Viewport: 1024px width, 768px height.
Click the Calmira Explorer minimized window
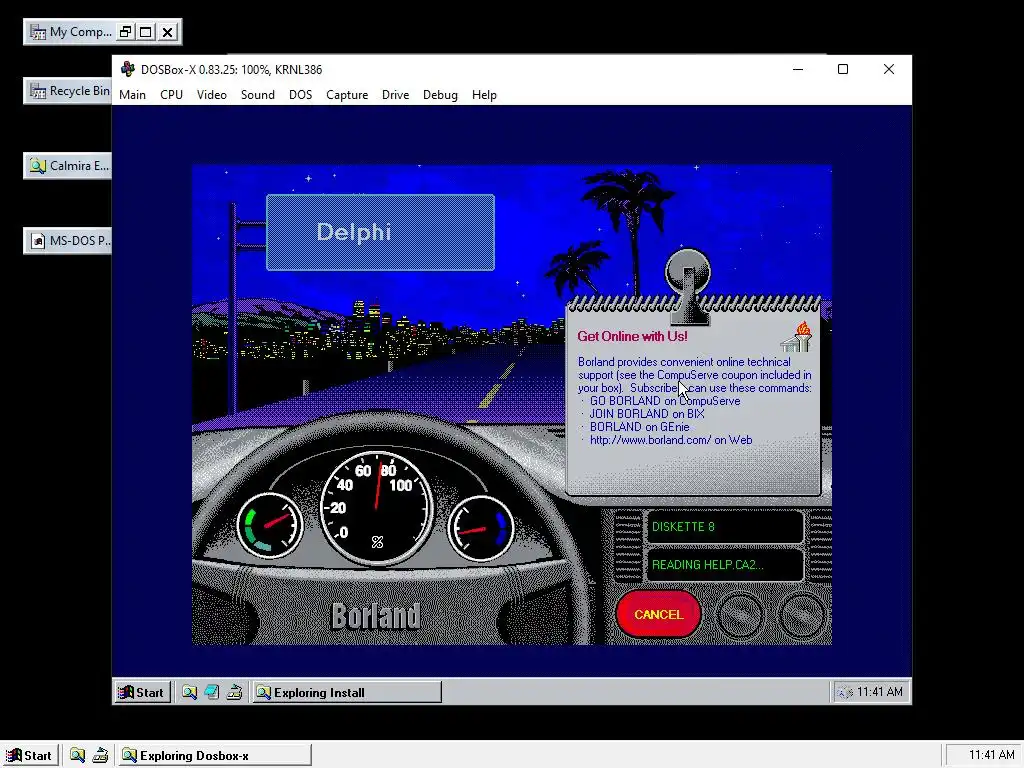click(68, 166)
